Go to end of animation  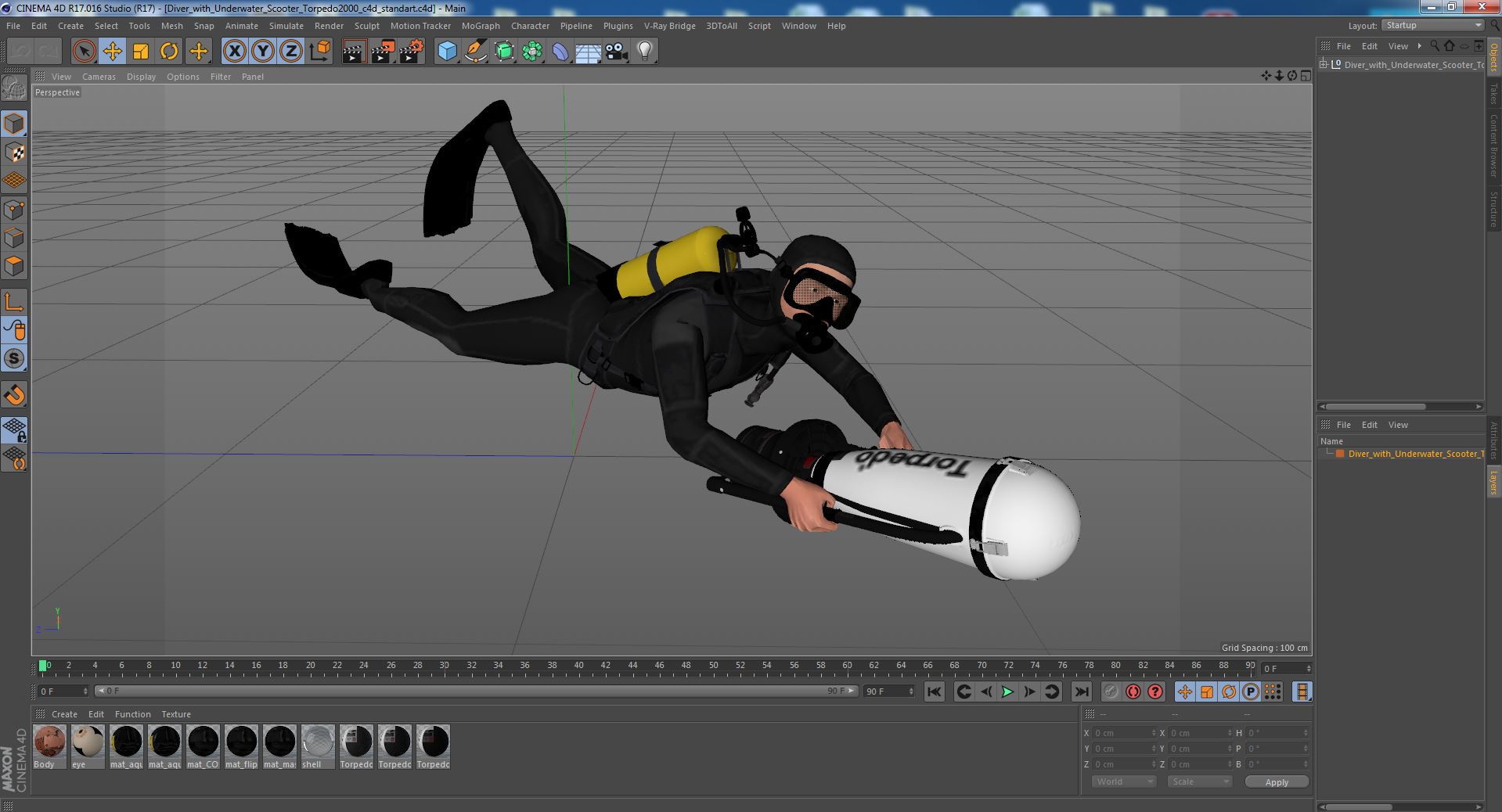(1082, 692)
